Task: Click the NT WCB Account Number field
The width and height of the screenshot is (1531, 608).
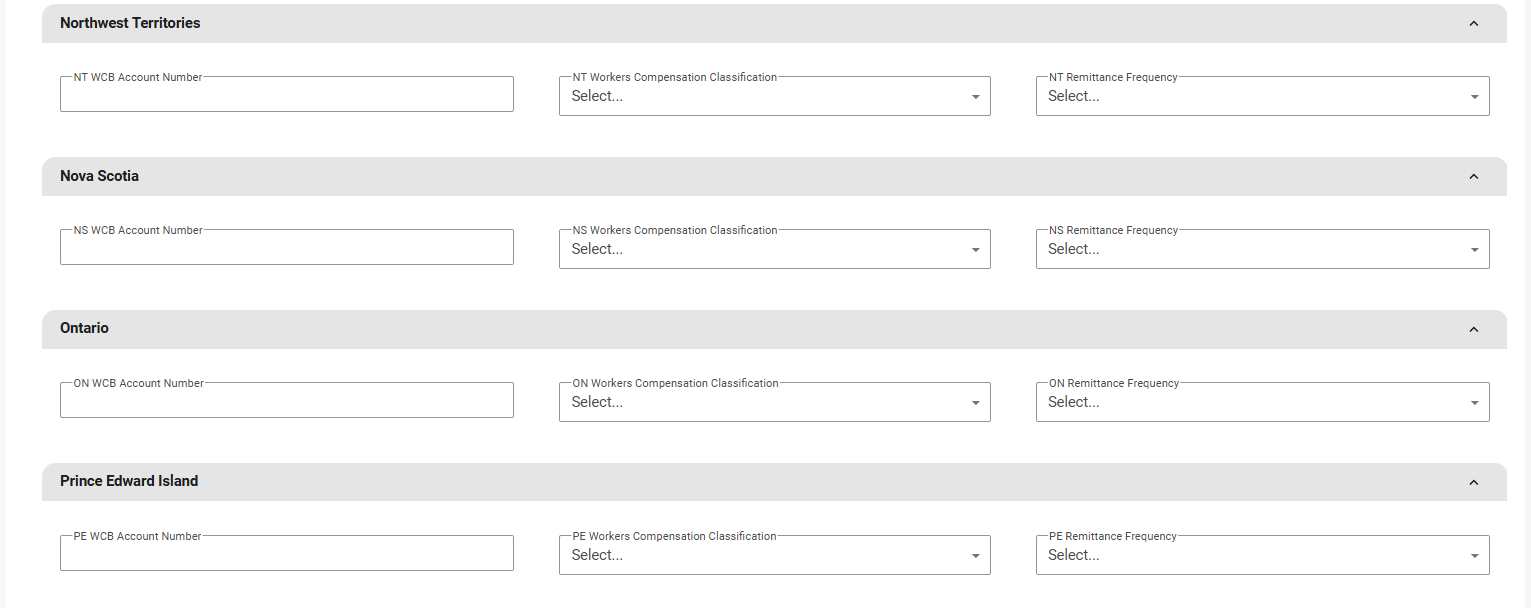Action: click(x=287, y=95)
